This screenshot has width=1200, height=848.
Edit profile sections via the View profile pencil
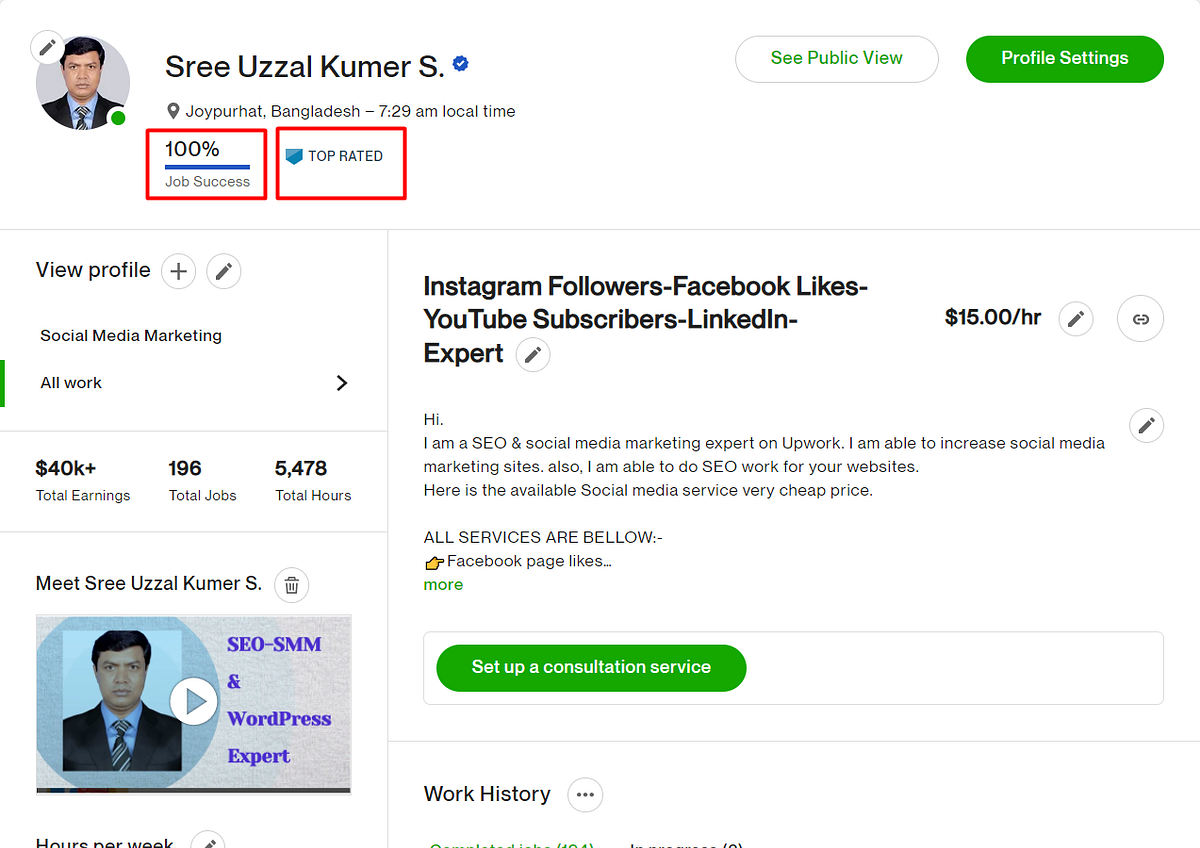pyautogui.click(x=223, y=271)
